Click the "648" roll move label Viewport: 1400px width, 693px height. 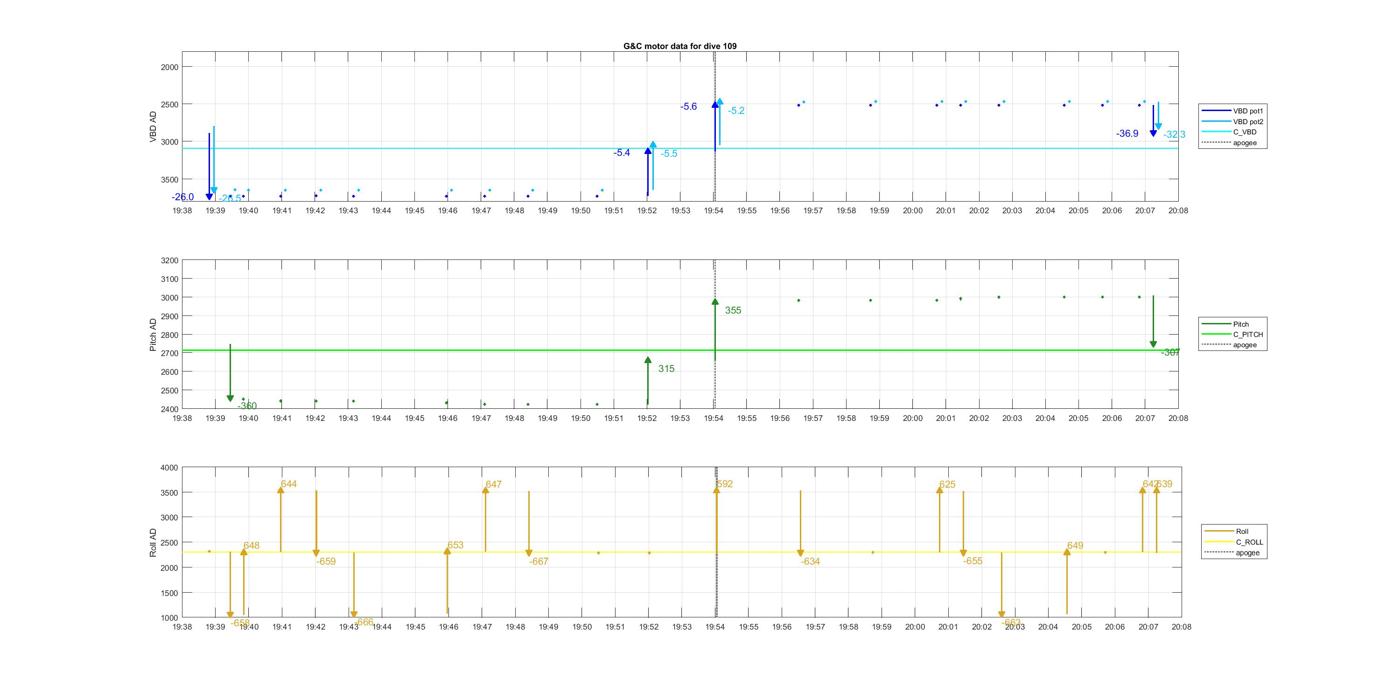click(x=251, y=546)
